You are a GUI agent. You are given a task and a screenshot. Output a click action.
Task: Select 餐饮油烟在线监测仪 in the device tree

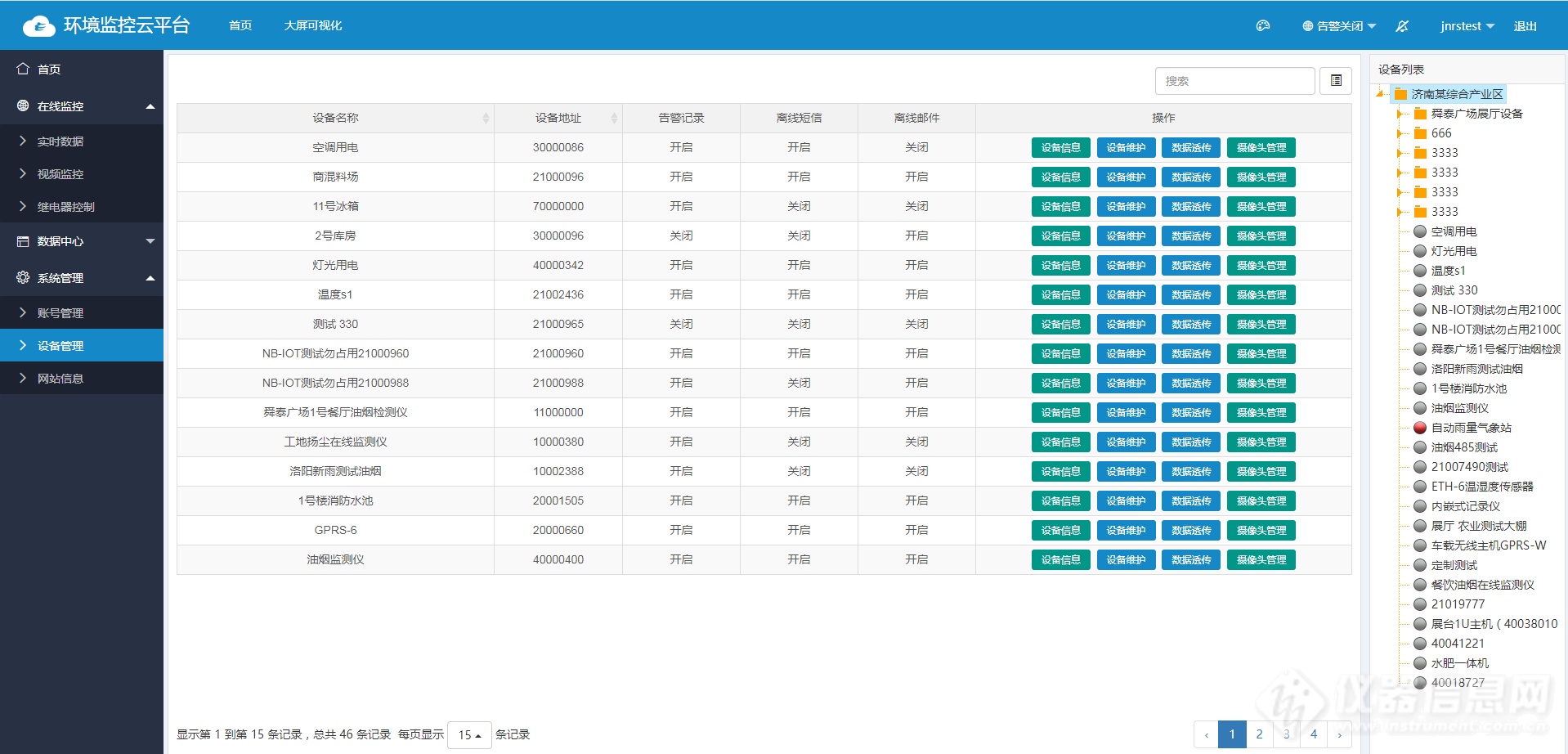click(1483, 585)
